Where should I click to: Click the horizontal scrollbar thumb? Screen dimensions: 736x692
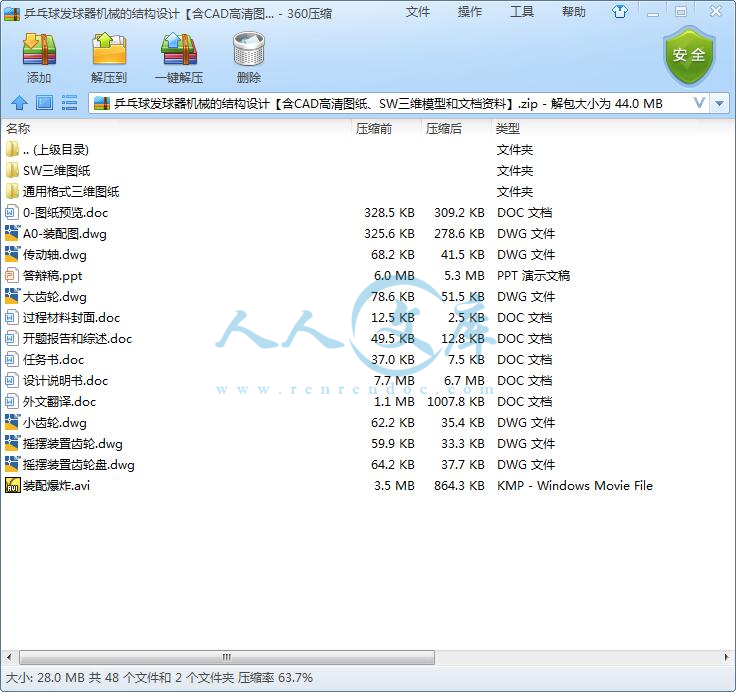tap(227, 657)
